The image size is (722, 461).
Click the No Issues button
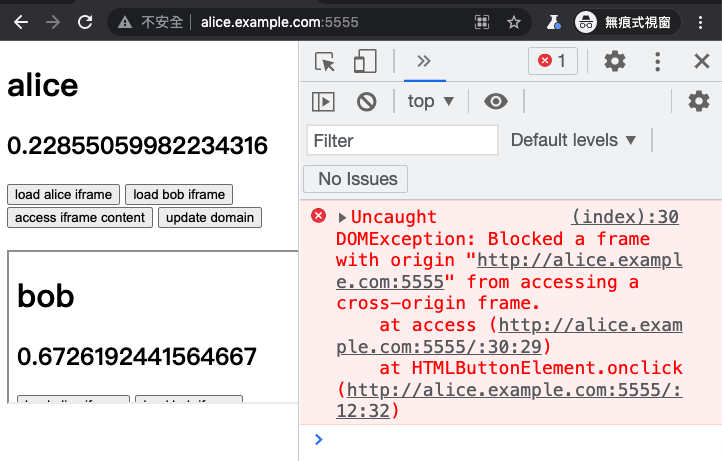click(x=355, y=179)
